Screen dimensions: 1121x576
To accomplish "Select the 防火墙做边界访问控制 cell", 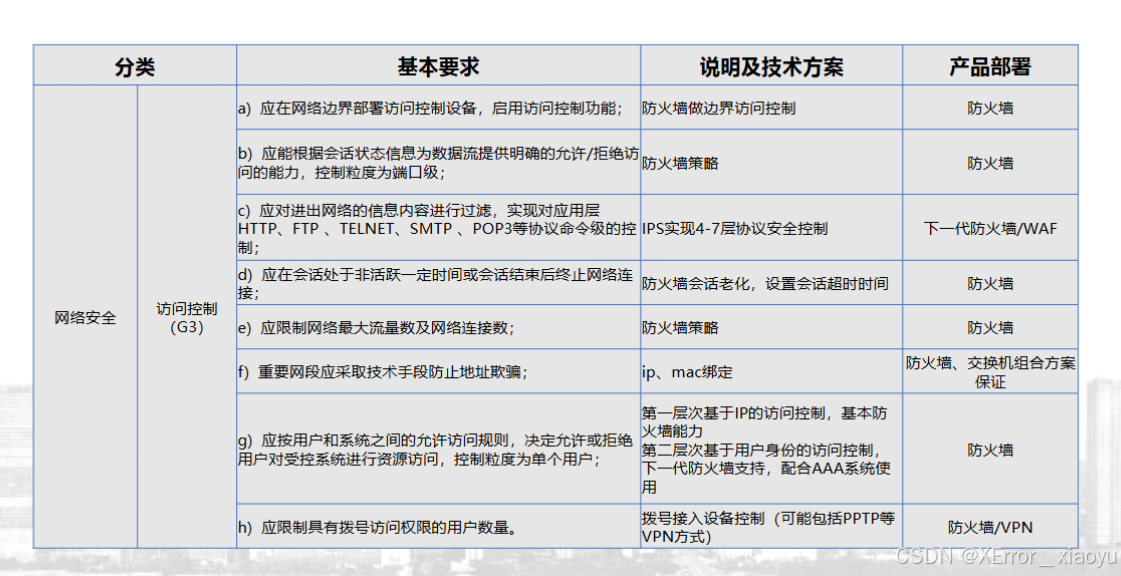I will click(x=771, y=108).
